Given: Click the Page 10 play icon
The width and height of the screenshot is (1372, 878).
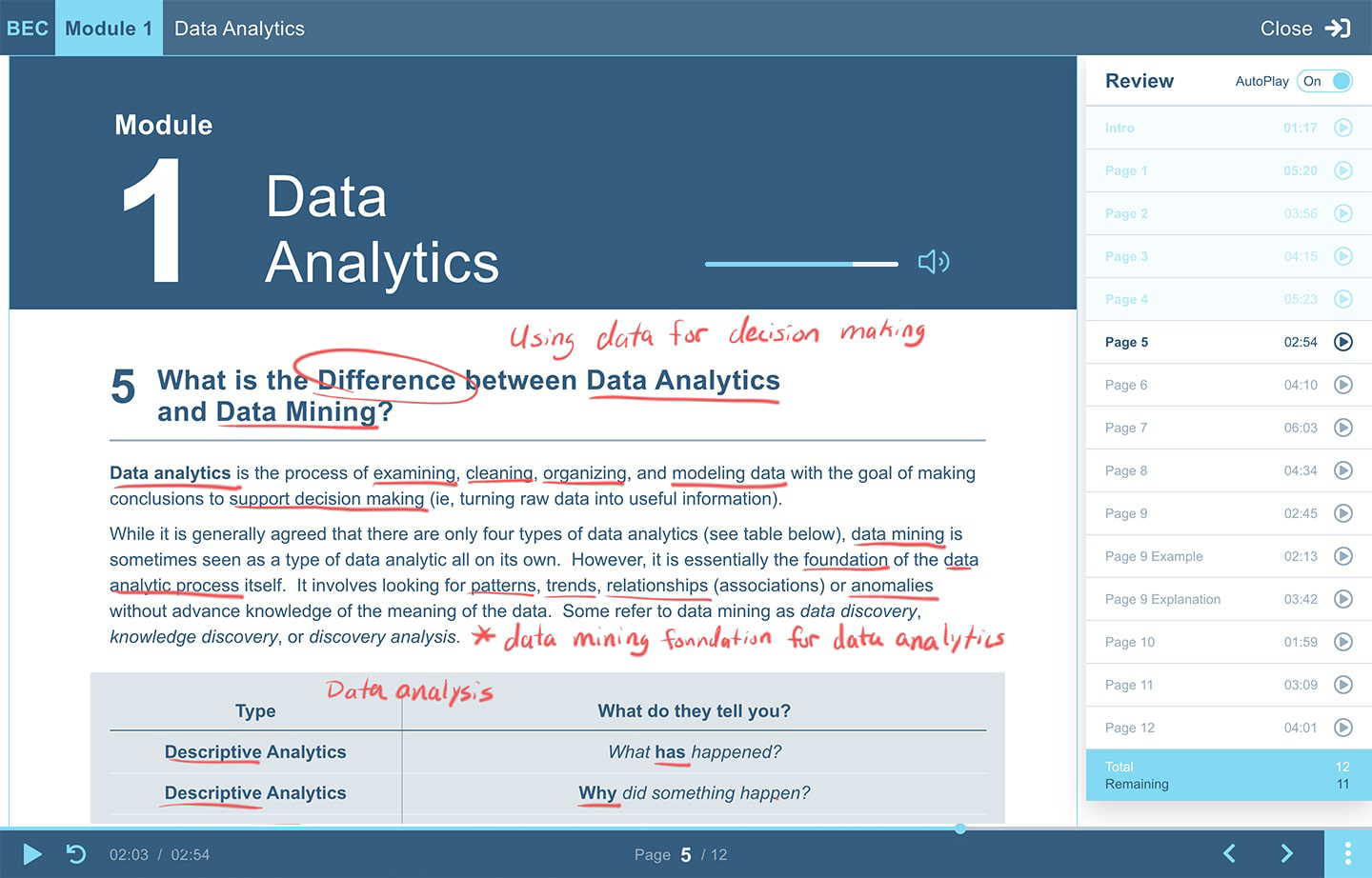Looking at the screenshot, I should (x=1343, y=642).
